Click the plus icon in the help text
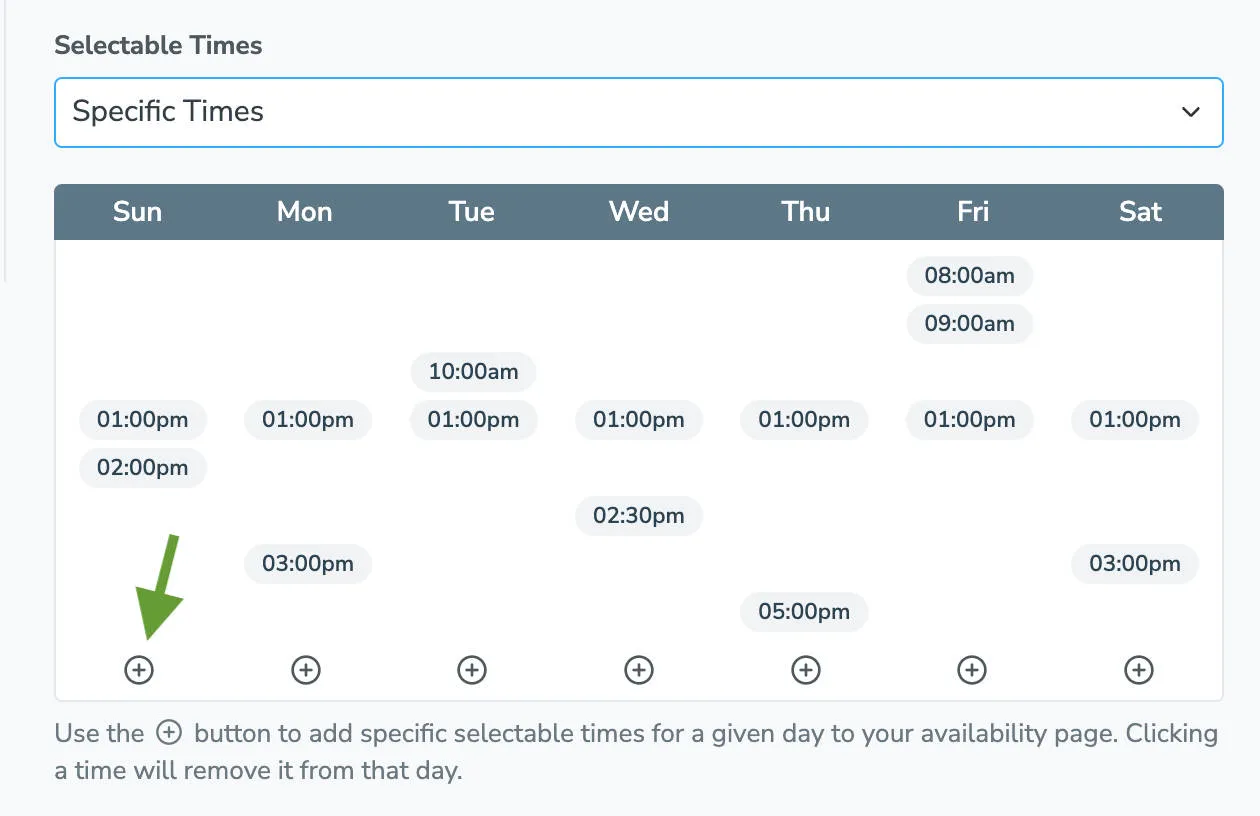The width and height of the screenshot is (1260, 816). click(167, 733)
